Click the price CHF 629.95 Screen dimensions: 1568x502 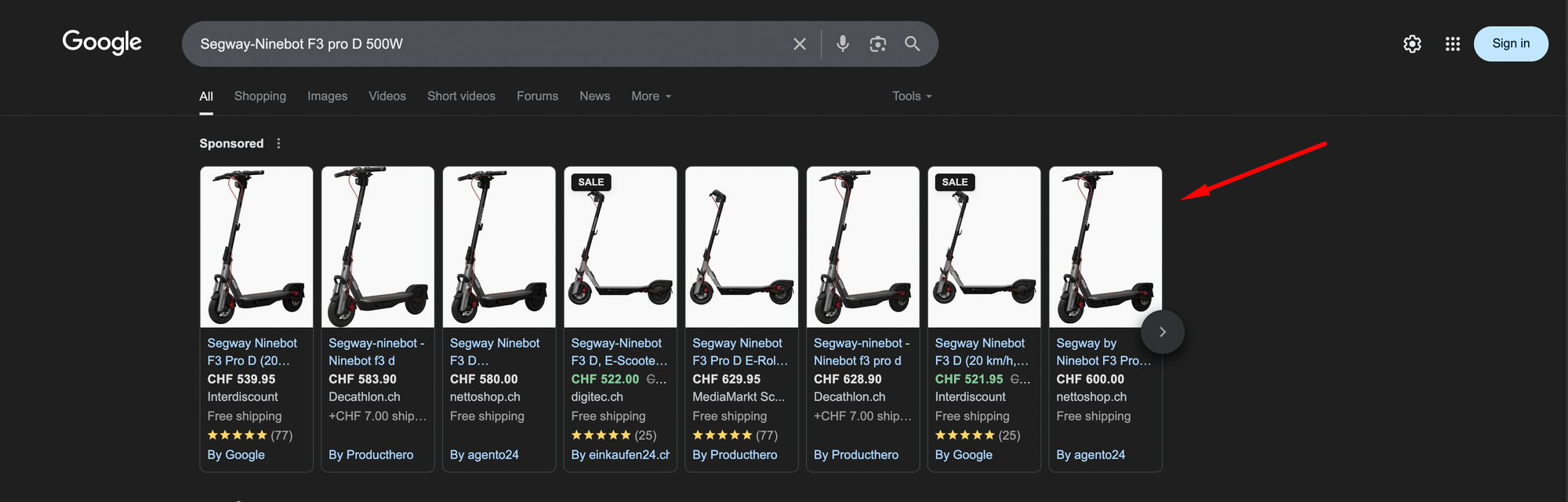727,379
